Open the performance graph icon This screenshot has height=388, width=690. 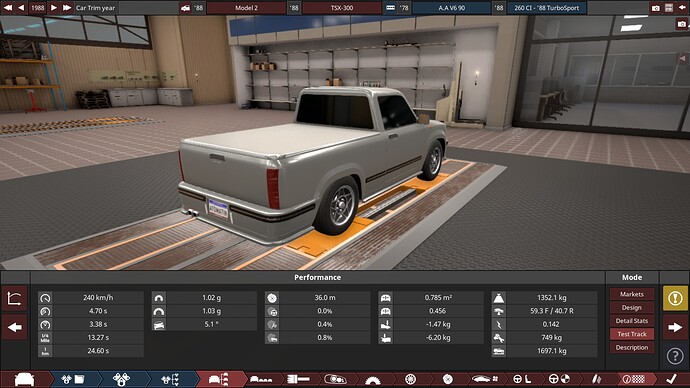coord(15,299)
